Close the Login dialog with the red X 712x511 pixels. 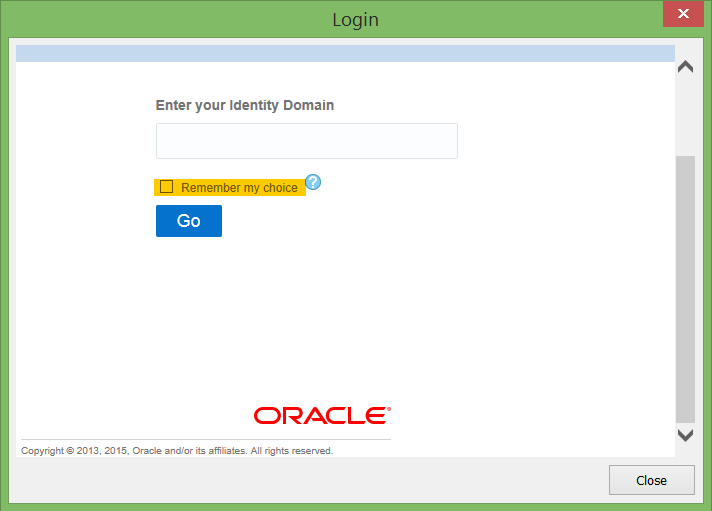click(x=683, y=14)
